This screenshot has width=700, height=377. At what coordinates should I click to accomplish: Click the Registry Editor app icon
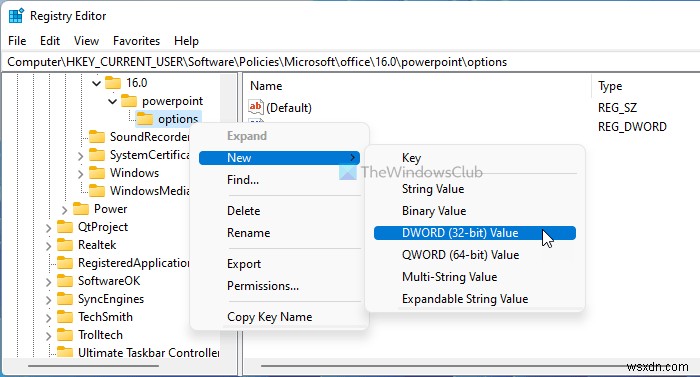point(16,16)
